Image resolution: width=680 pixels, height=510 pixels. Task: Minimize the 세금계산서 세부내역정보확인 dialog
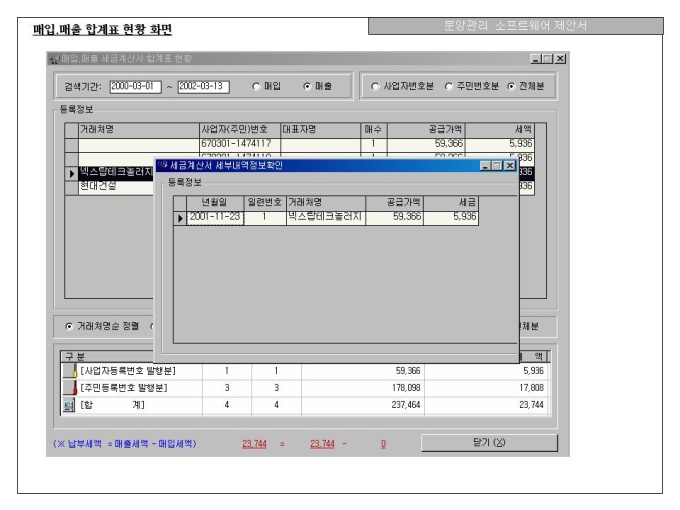pyautogui.click(x=486, y=166)
